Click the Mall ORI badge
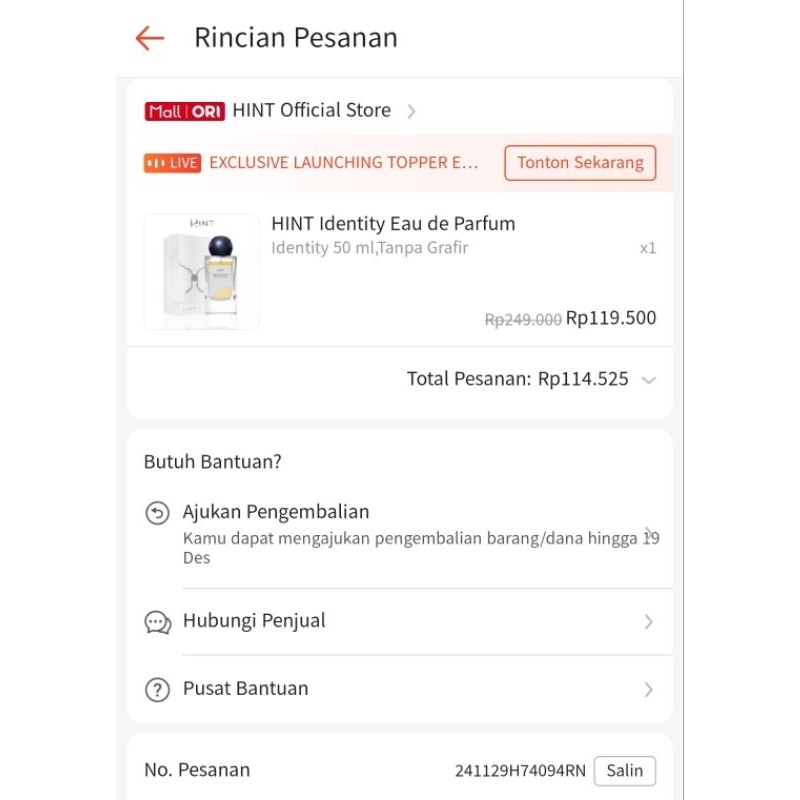The width and height of the screenshot is (800, 800). pos(184,111)
